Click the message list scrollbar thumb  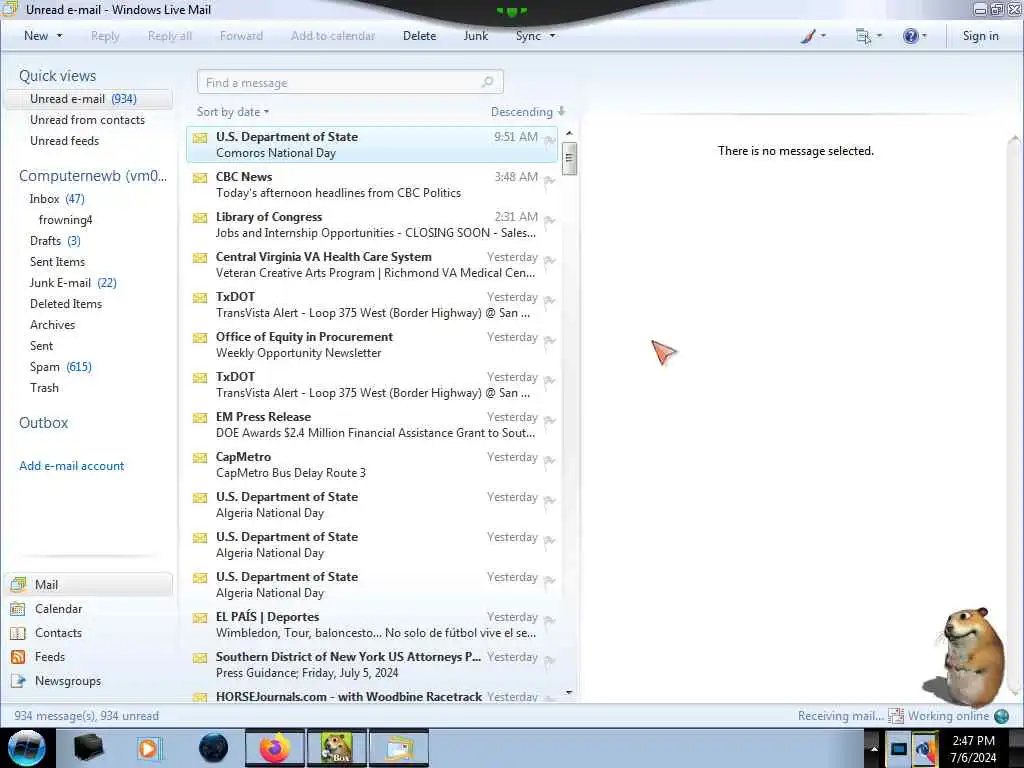[x=569, y=159]
